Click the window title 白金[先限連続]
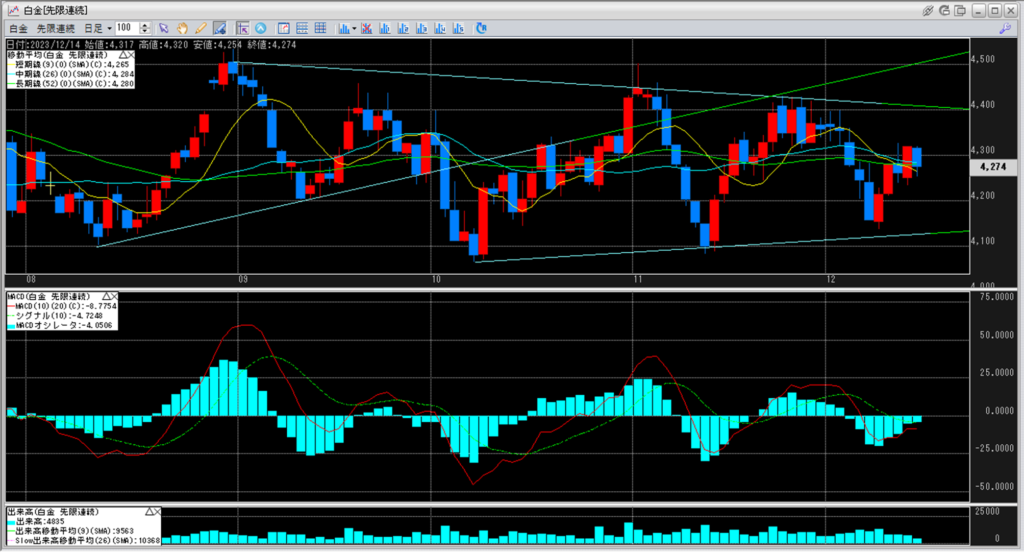This screenshot has height=552, width=1024. coord(56,10)
